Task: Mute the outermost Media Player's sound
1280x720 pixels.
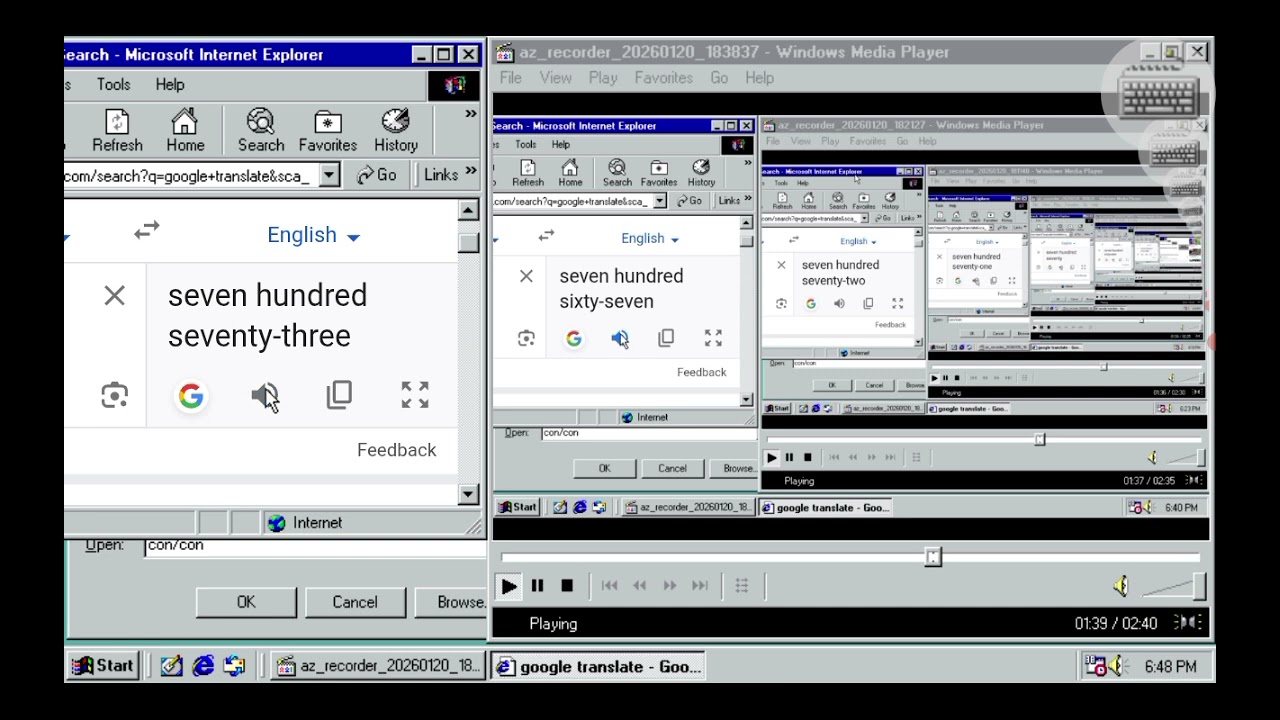Action: (x=1121, y=586)
